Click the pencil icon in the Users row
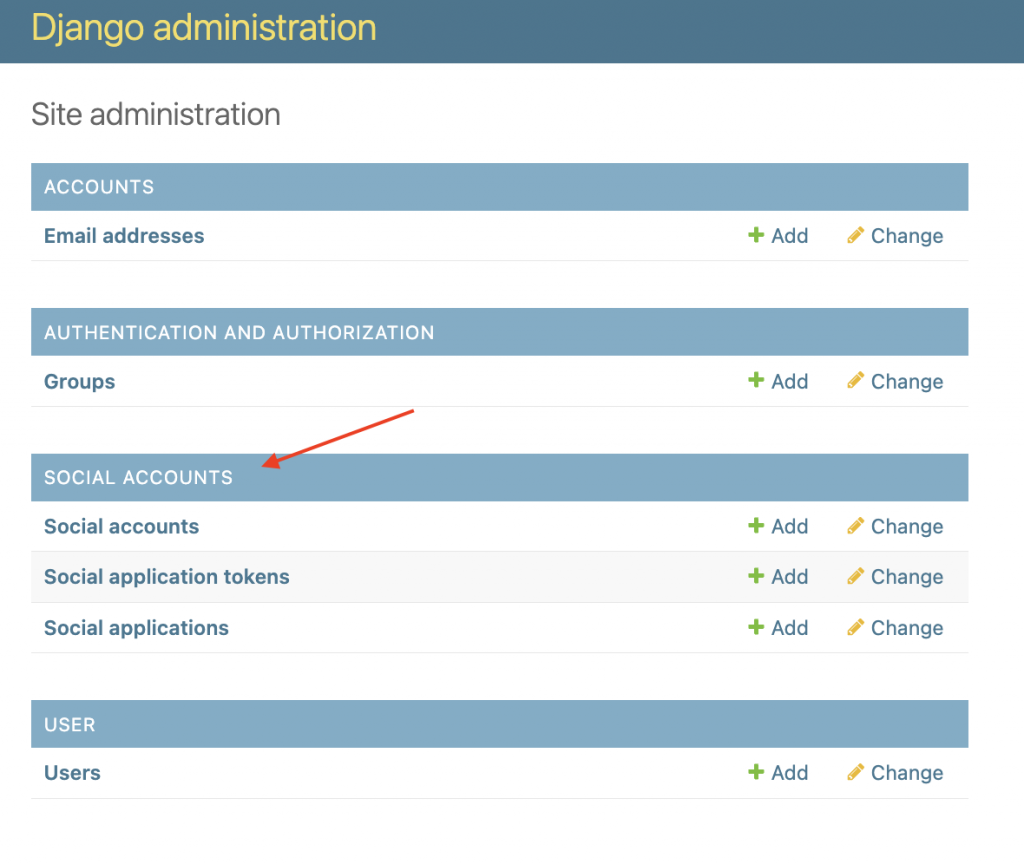The height and width of the screenshot is (864, 1024). 856,772
